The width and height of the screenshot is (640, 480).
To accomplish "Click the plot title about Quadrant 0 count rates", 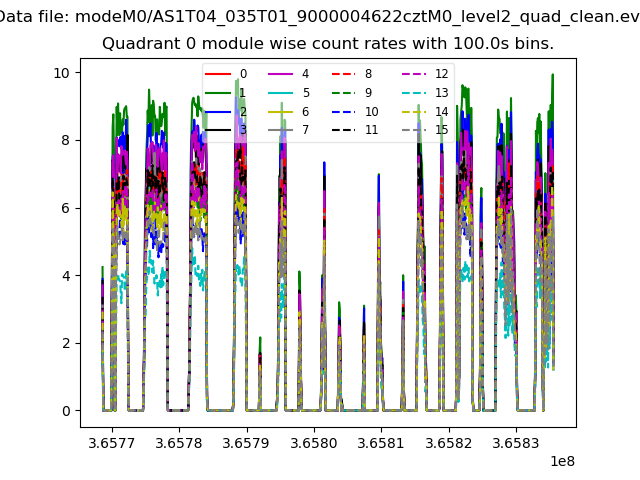I will click(x=328, y=45).
